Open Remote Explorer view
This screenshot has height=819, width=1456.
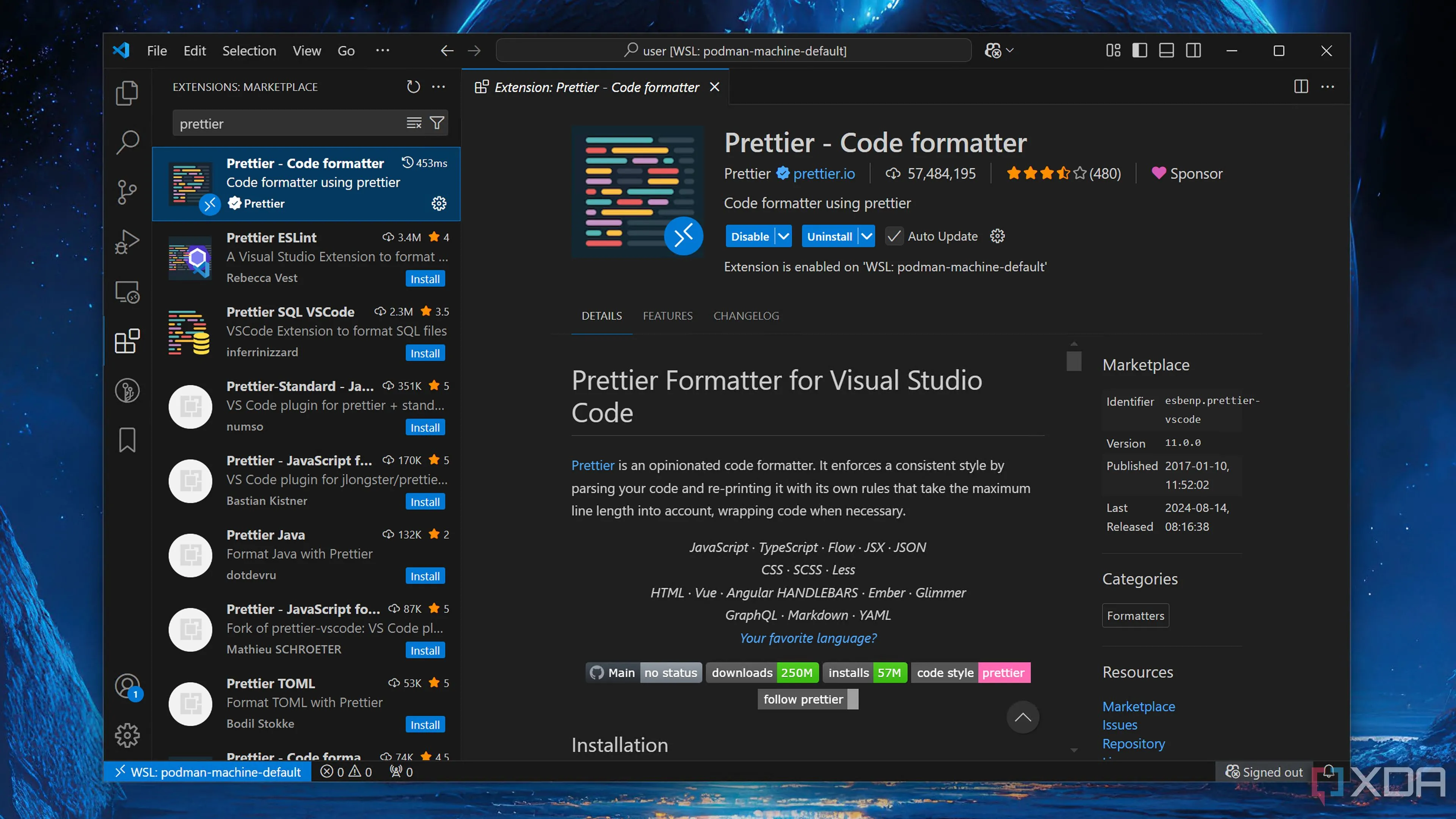coord(127,292)
